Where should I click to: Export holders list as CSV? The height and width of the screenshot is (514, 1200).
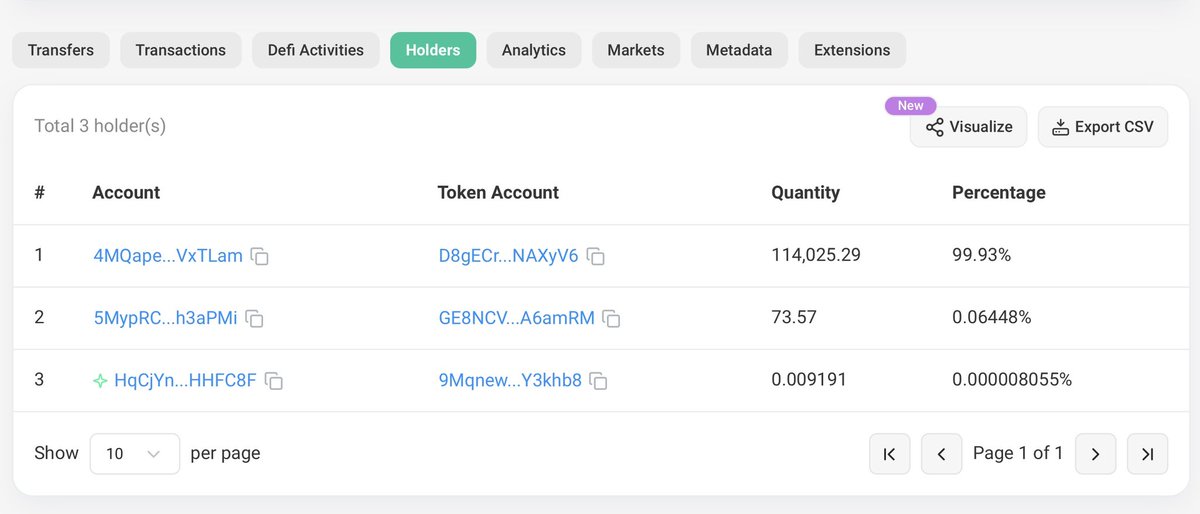[x=1102, y=127]
